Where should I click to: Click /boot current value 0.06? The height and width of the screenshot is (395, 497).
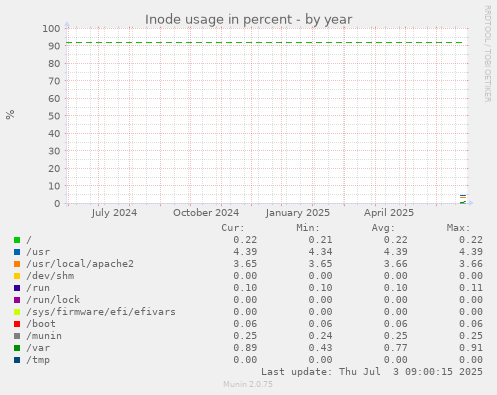click(245, 324)
